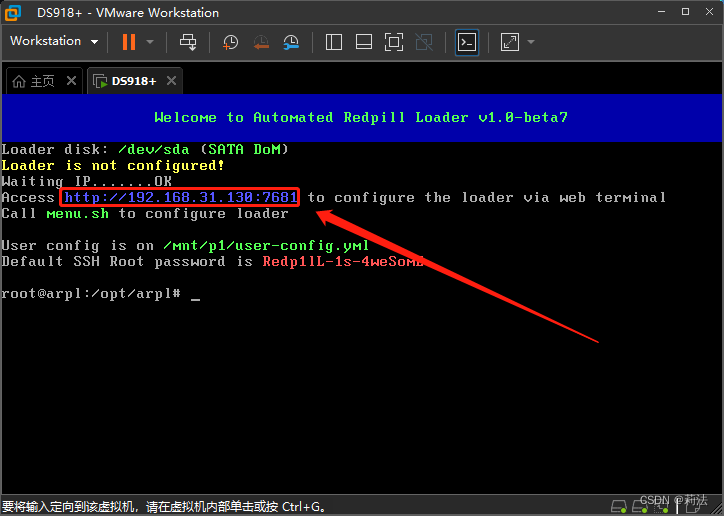Viewport: 724px width, 516px height.
Task: Close the VMware Workstation window
Action: pyautogui.click(x=710, y=12)
